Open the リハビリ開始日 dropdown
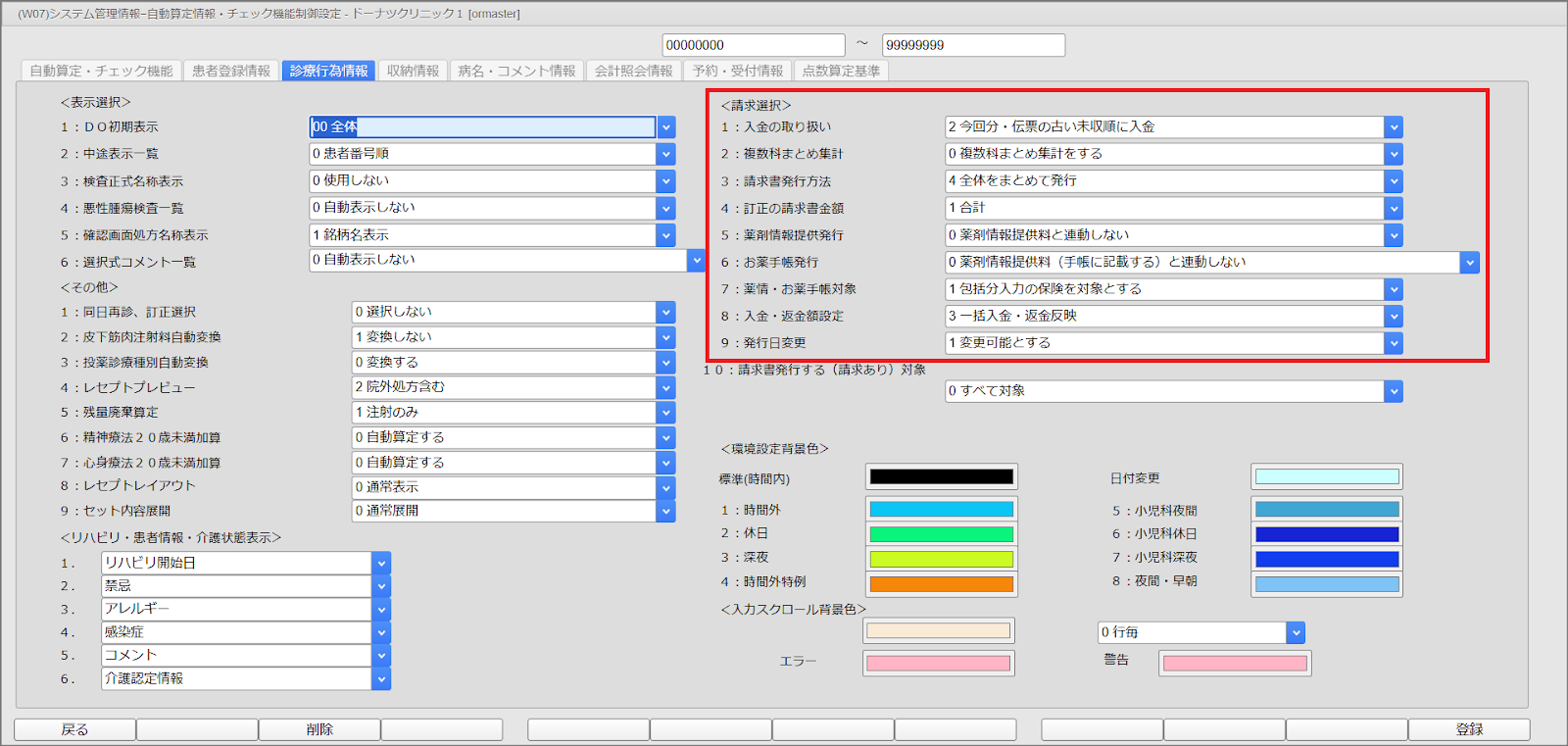1568x746 pixels. (382, 563)
